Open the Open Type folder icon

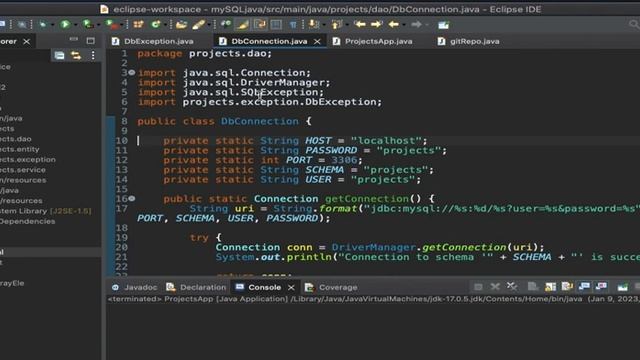click(x=181, y=24)
